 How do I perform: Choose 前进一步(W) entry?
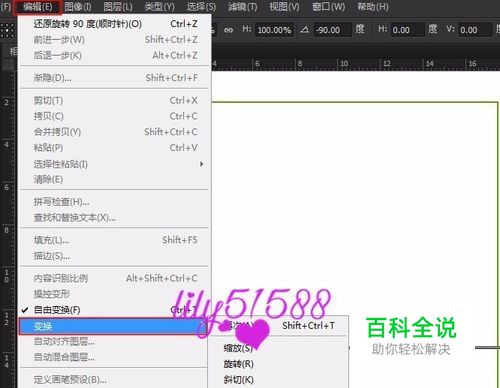click(x=115, y=40)
